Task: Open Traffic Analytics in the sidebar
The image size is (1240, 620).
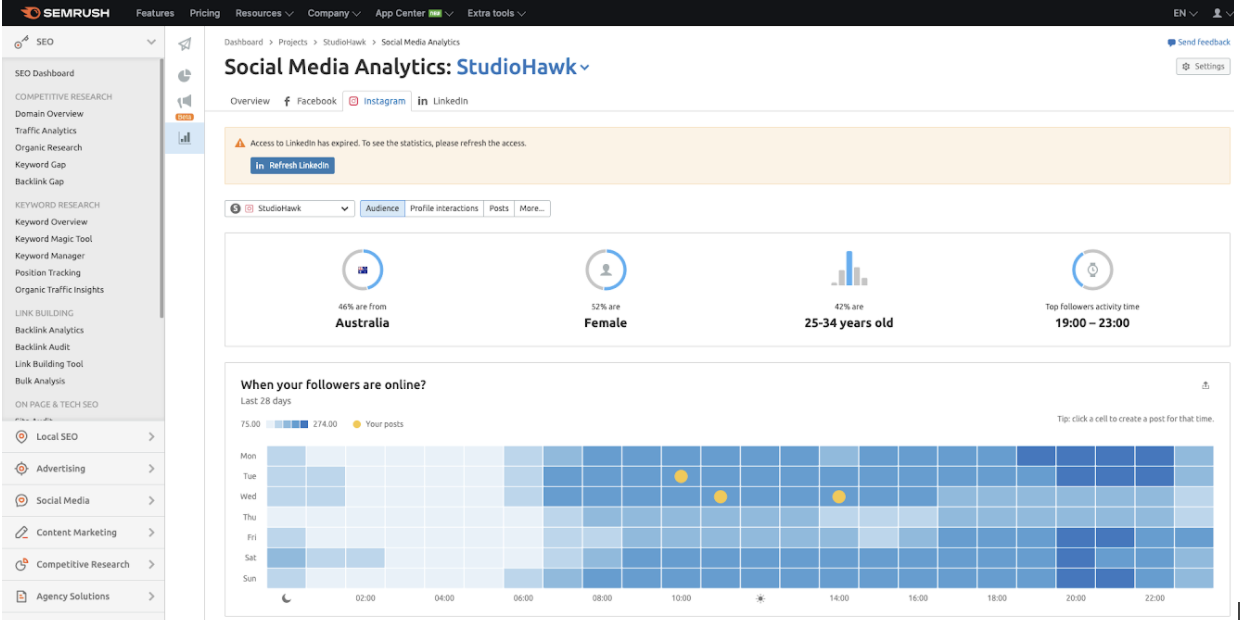Action: coord(46,131)
